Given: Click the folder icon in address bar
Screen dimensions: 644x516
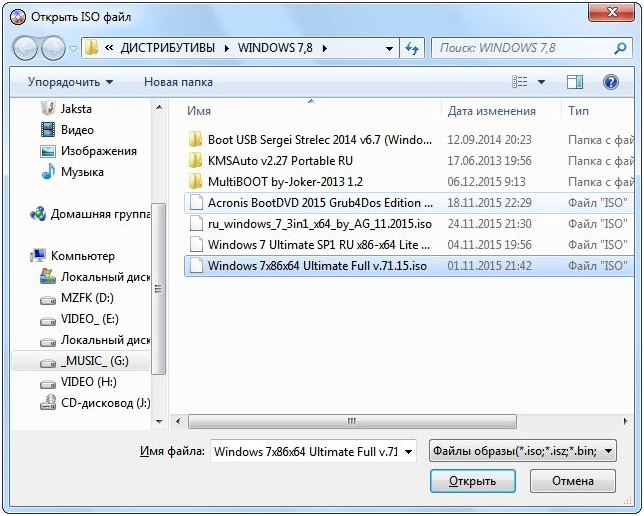Looking at the screenshot, I should (x=91, y=48).
